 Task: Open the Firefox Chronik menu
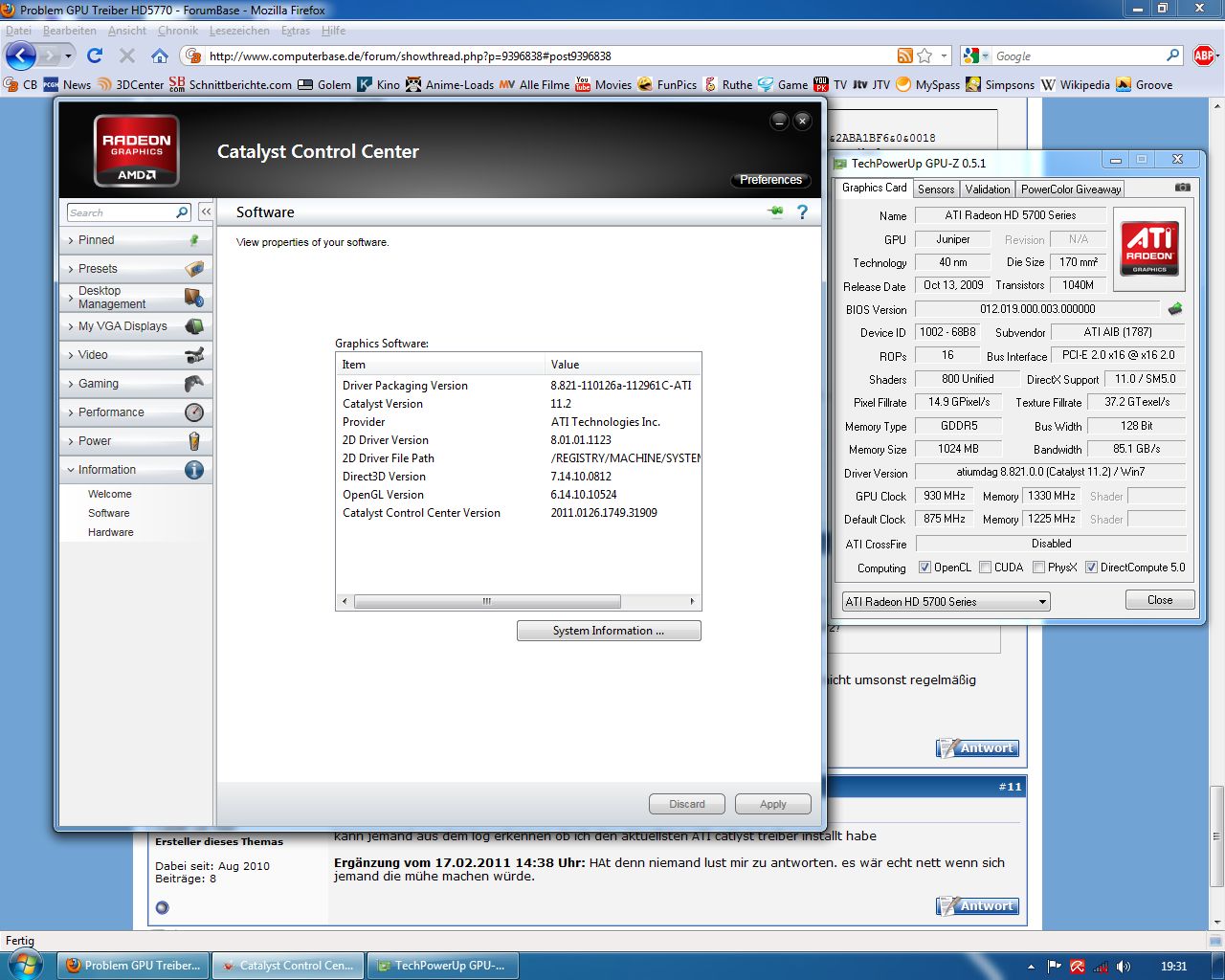tap(178, 31)
